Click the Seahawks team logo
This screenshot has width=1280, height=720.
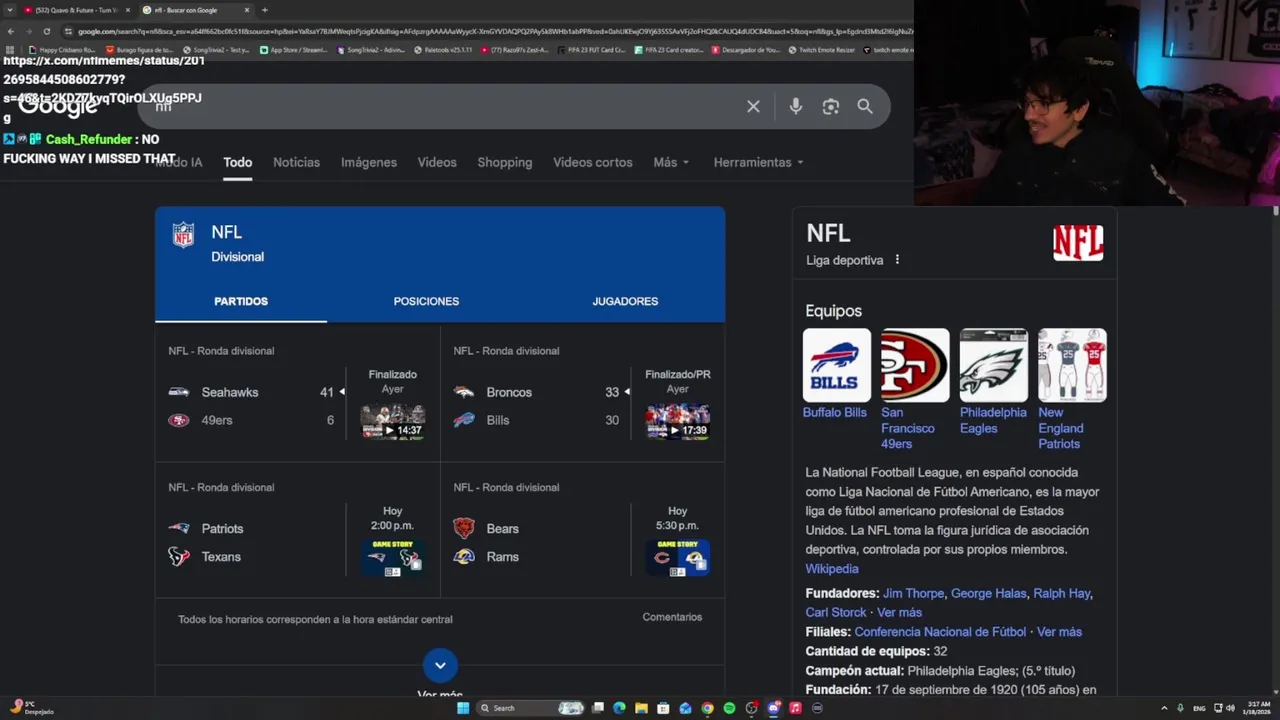pyautogui.click(x=178, y=392)
